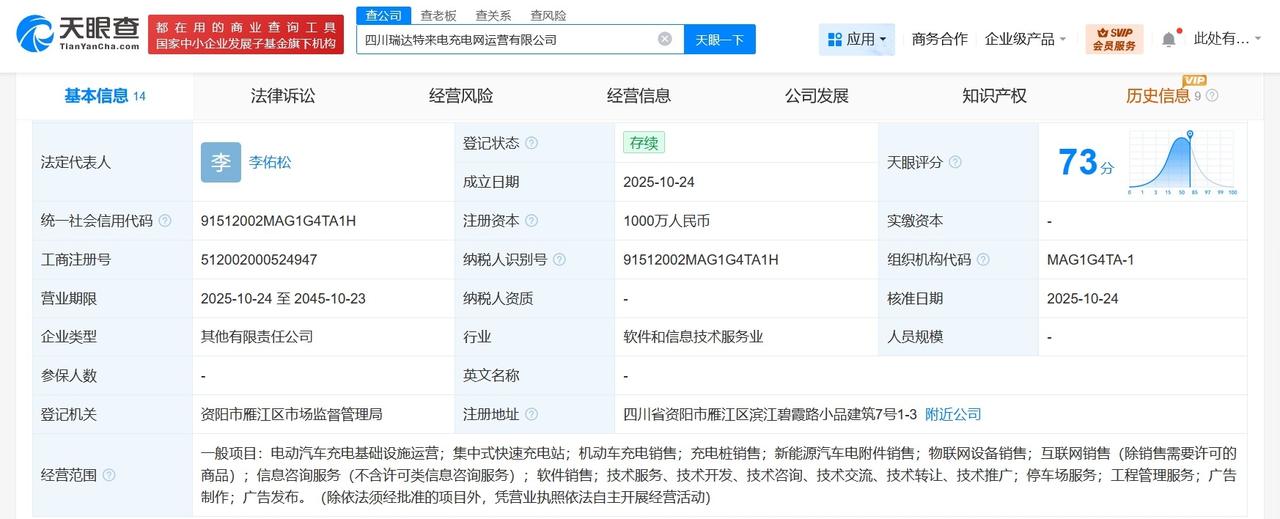Open the 法律诉讼 tab
The image size is (1280, 519).
point(283,96)
